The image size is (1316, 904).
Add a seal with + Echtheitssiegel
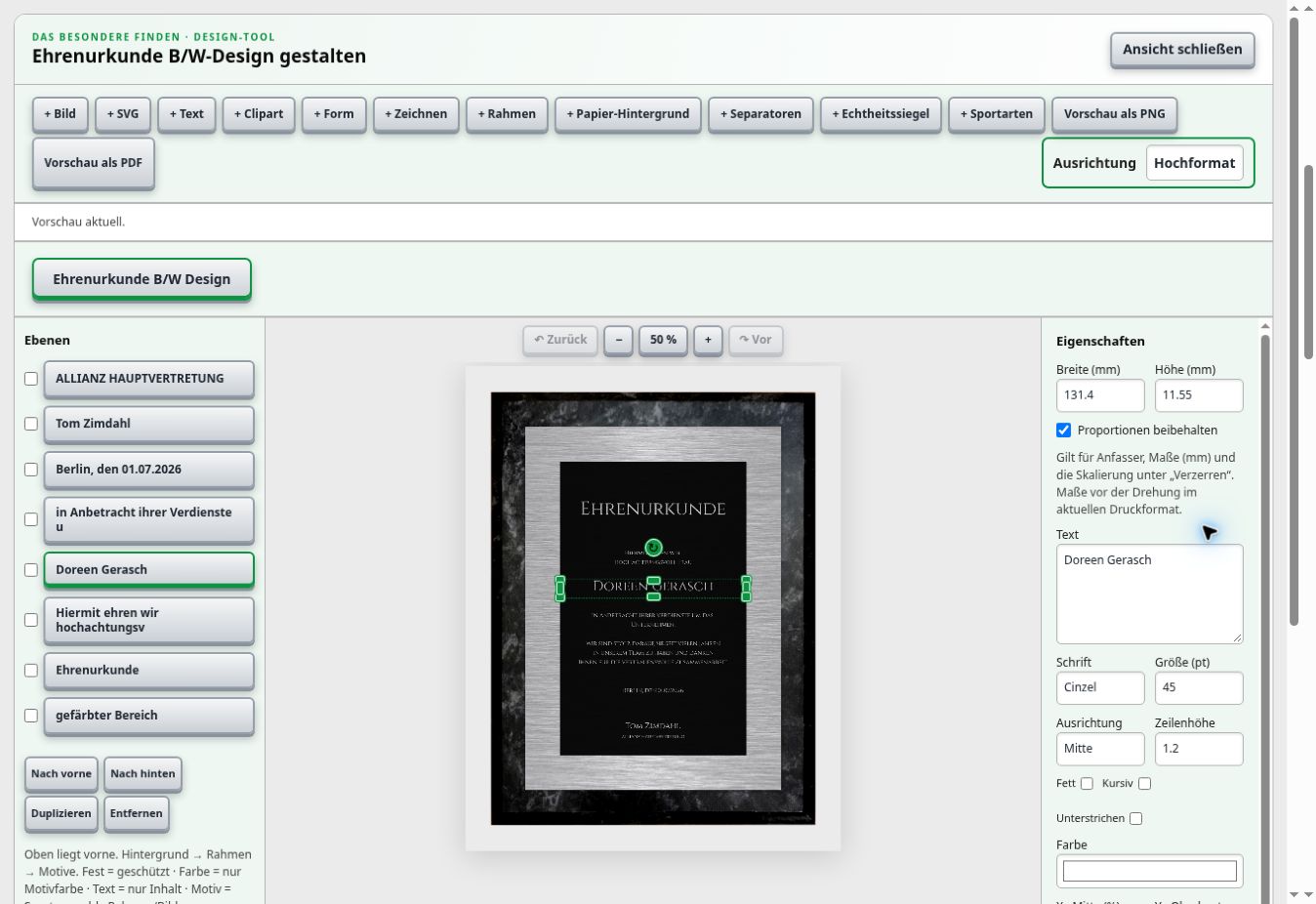point(881,114)
